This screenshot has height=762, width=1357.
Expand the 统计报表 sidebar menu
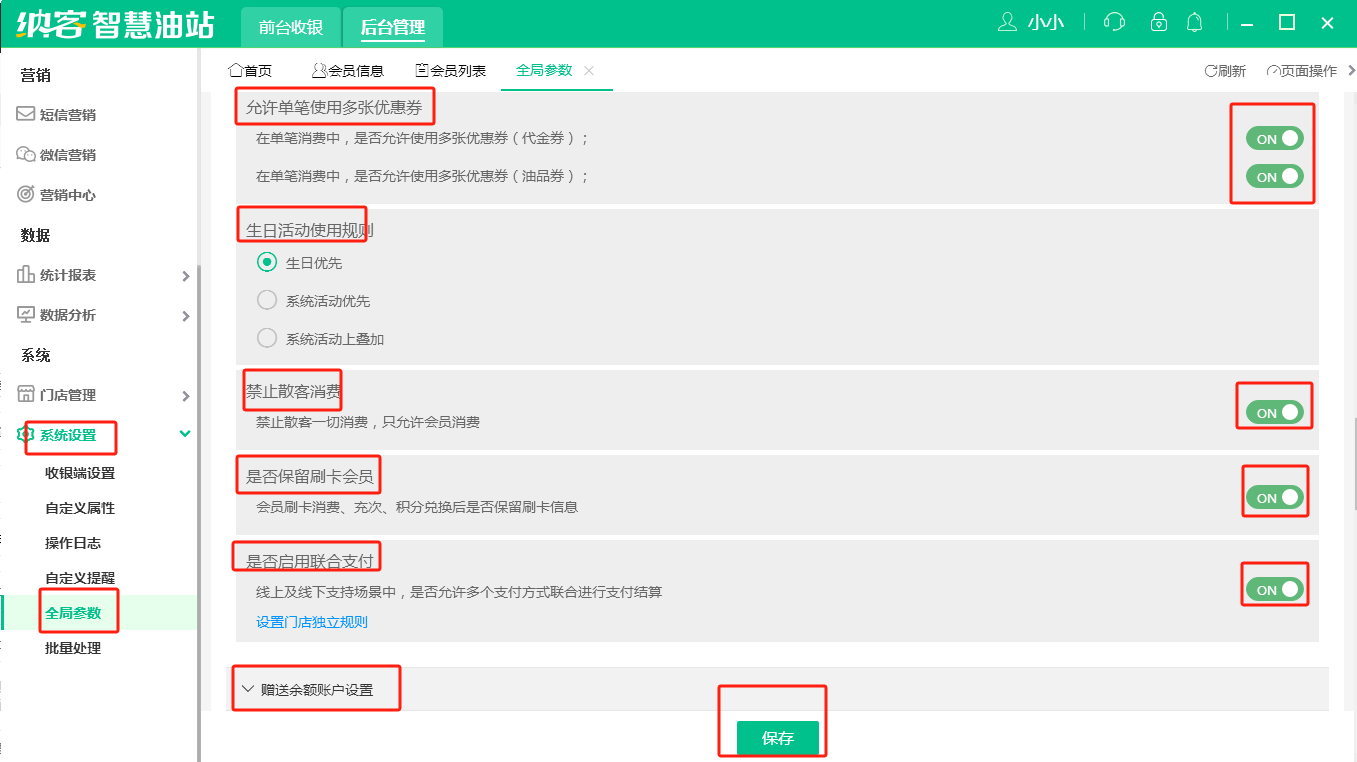pyautogui.click(x=100, y=275)
